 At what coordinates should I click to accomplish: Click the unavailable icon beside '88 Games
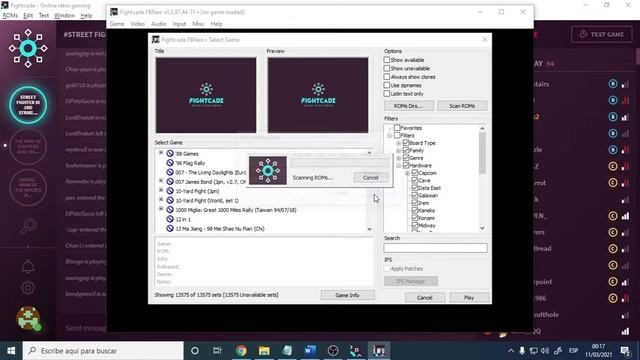pyautogui.click(x=170, y=153)
